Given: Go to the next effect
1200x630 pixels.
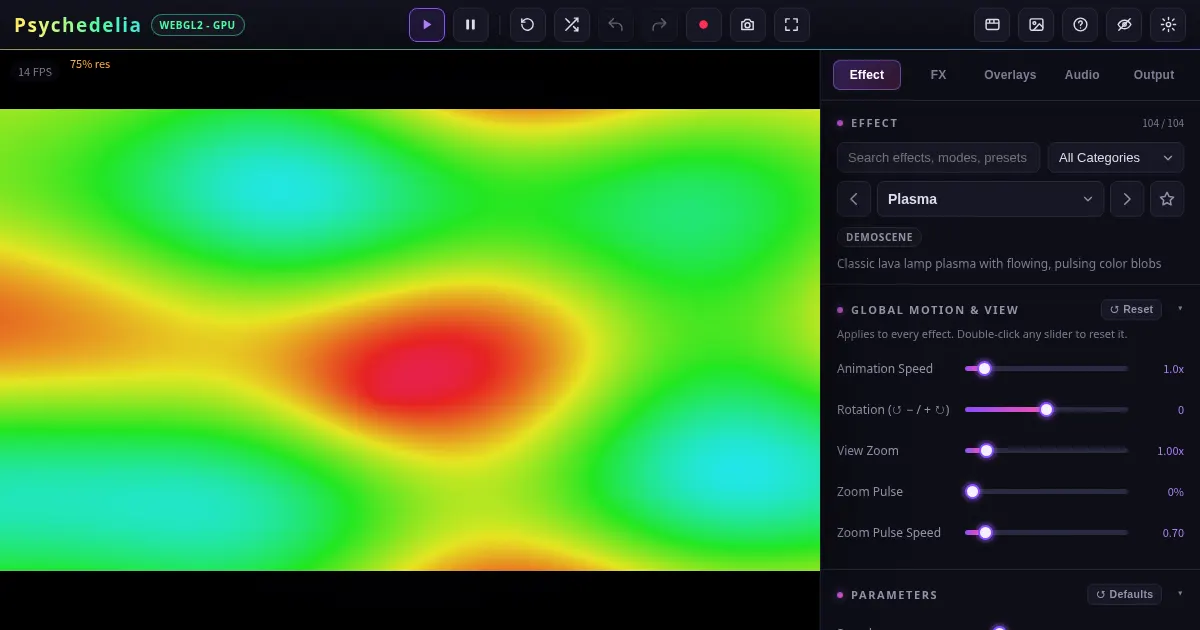Looking at the screenshot, I should pos(1127,199).
